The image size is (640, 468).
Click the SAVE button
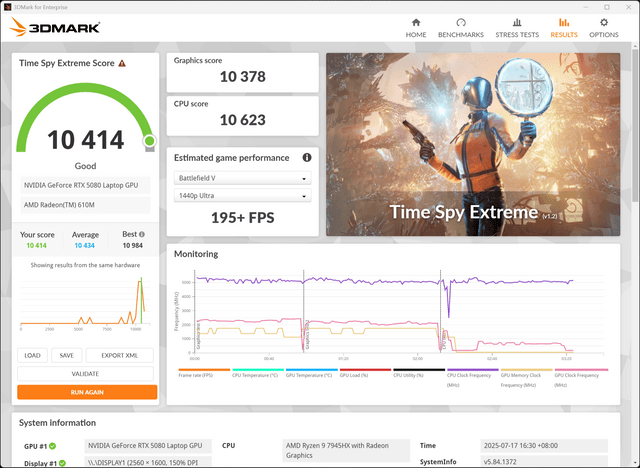click(67, 355)
